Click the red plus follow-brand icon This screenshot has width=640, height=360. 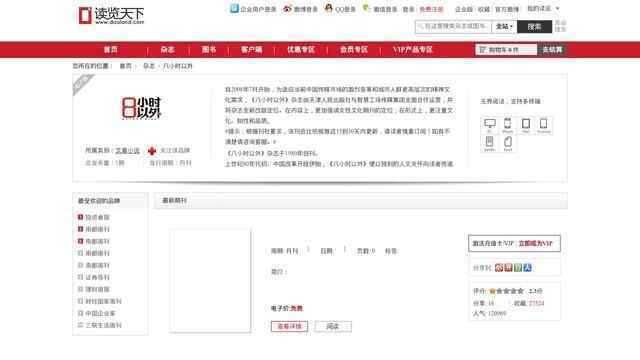point(152,151)
